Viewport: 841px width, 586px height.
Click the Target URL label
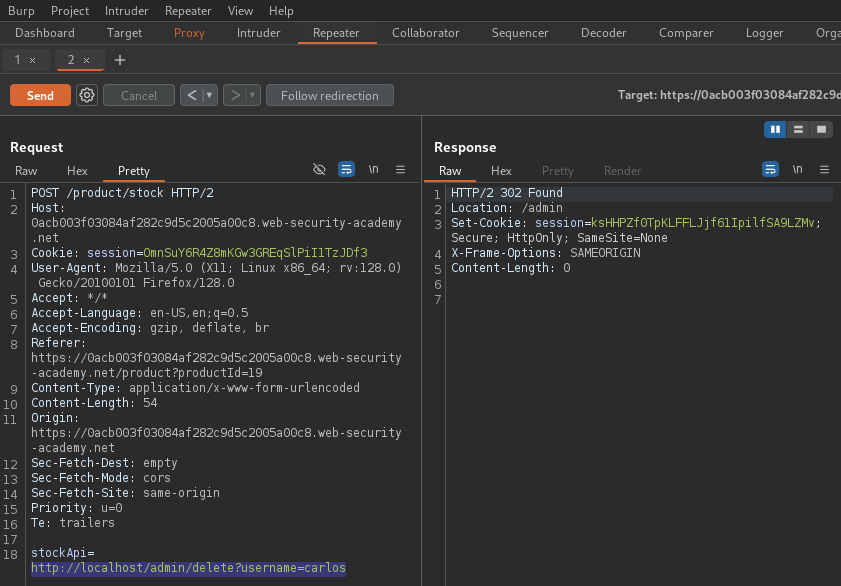tap(729, 95)
